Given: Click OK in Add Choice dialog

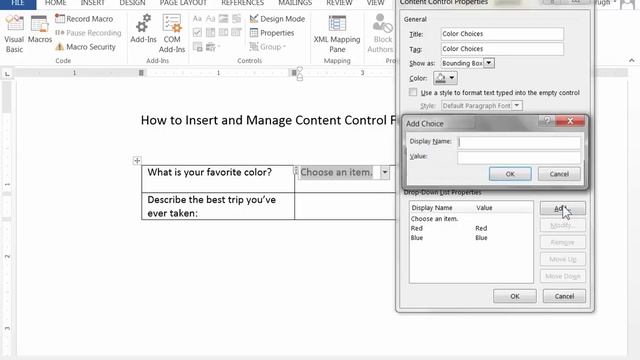Looking at the screenshot, I should click(510, 174).
